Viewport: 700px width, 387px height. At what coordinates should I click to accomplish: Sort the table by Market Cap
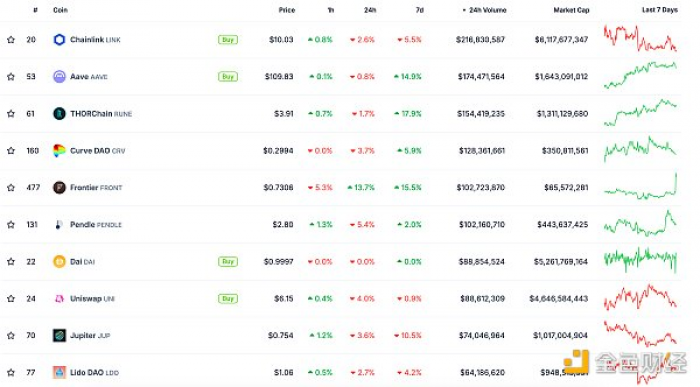[x=571, y=10]
